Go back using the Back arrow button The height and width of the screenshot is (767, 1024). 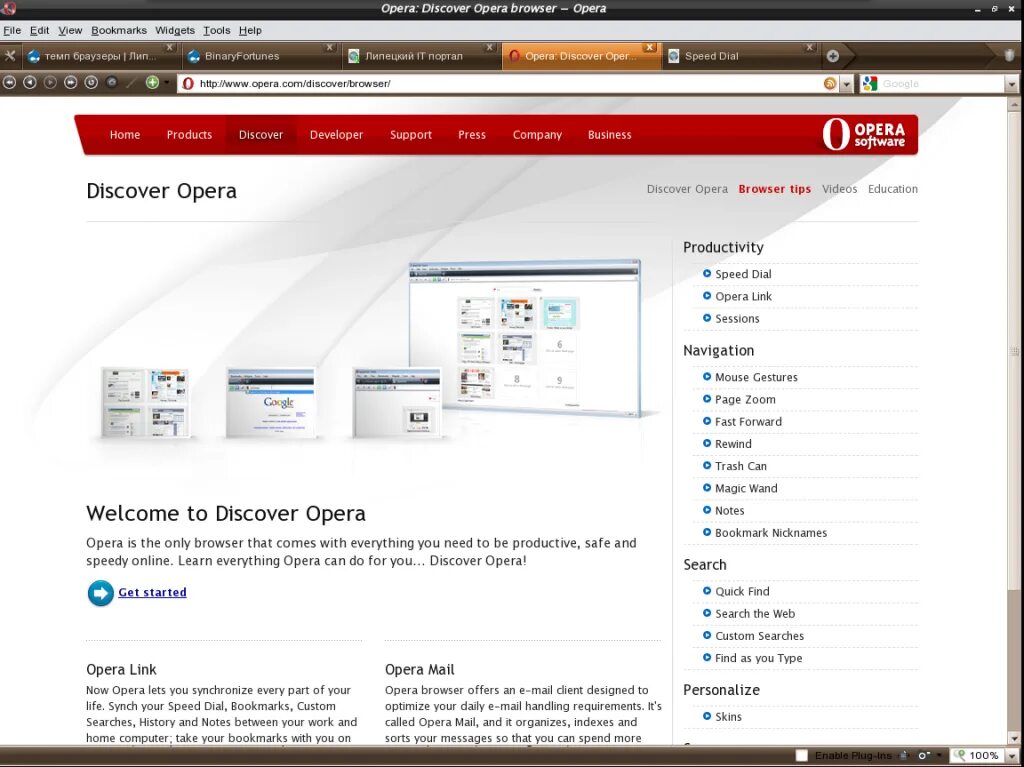[30, 82]
